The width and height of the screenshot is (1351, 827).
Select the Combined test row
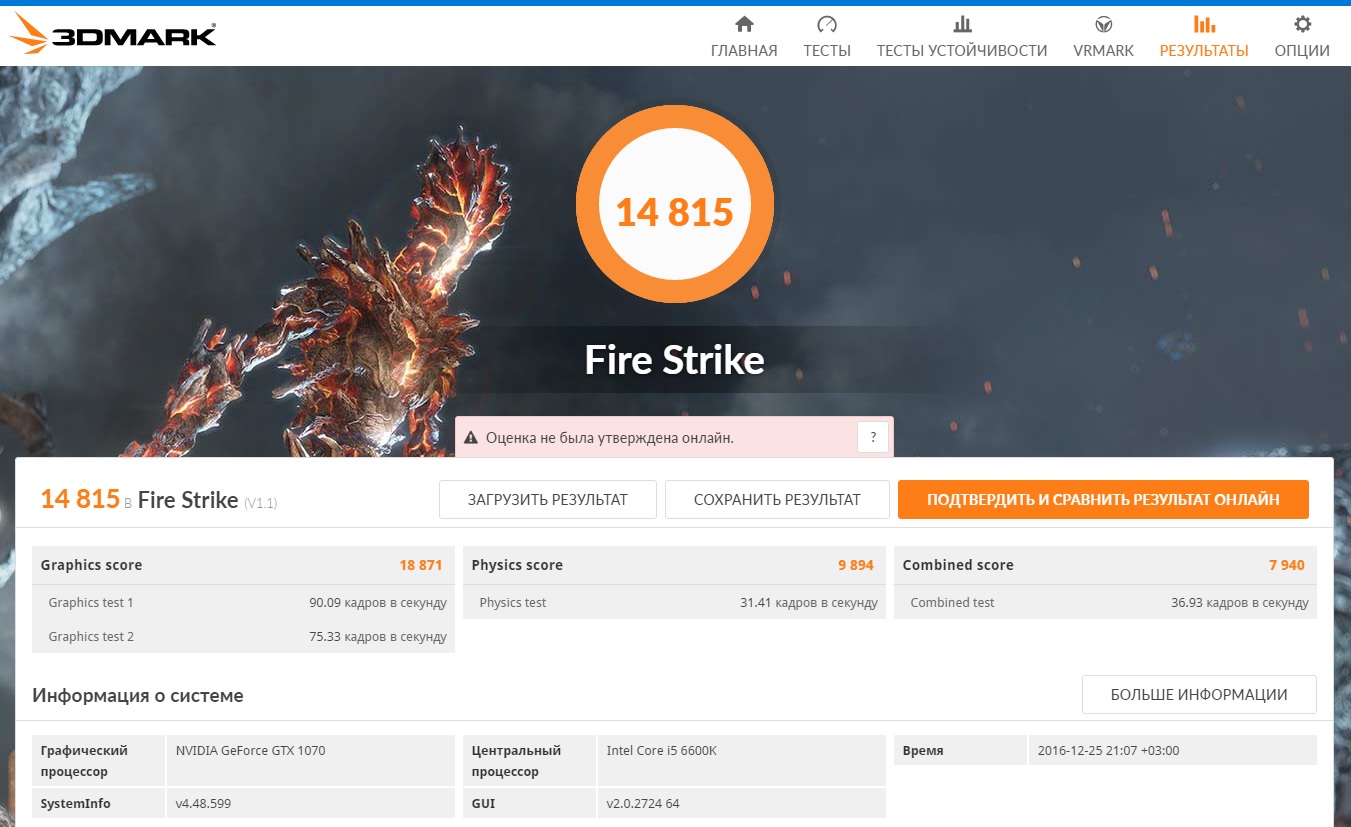1105,603
